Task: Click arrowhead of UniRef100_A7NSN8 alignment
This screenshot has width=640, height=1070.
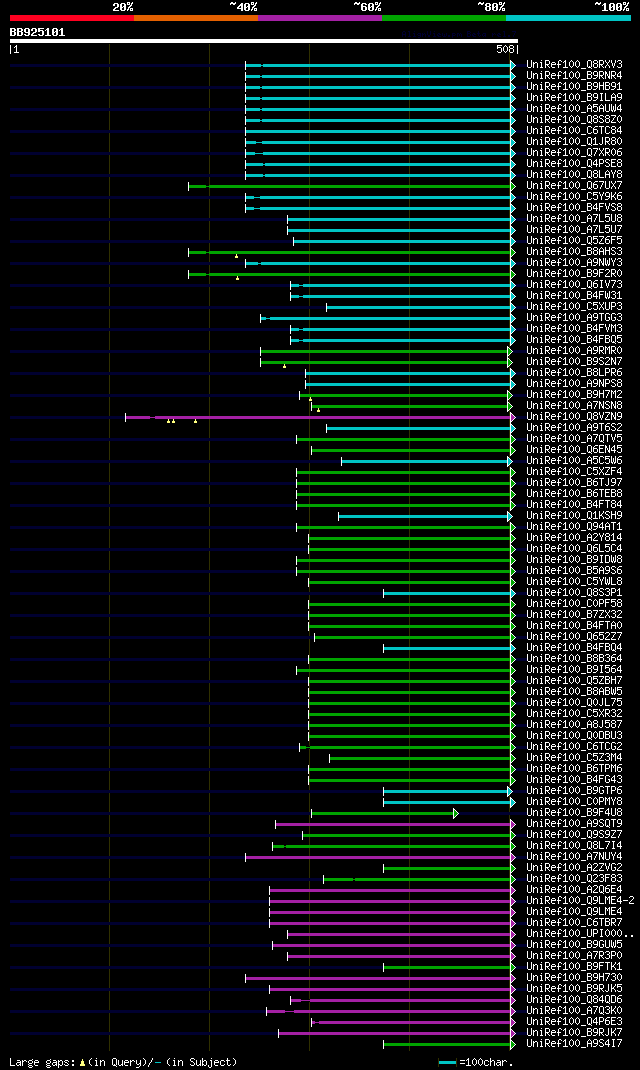Action: [510, 406]
